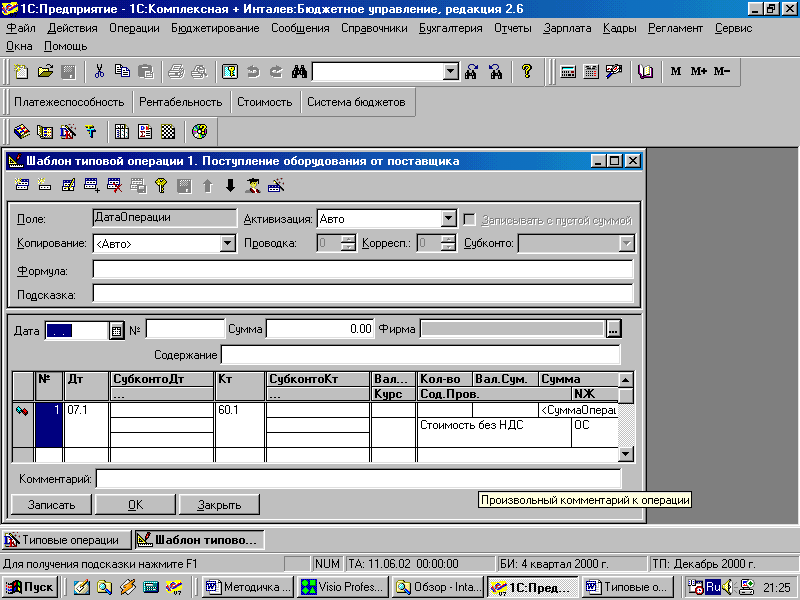This screenshot has width=800, height=600.
Task: Open the Сервис menu
Action: pos(733,28)
